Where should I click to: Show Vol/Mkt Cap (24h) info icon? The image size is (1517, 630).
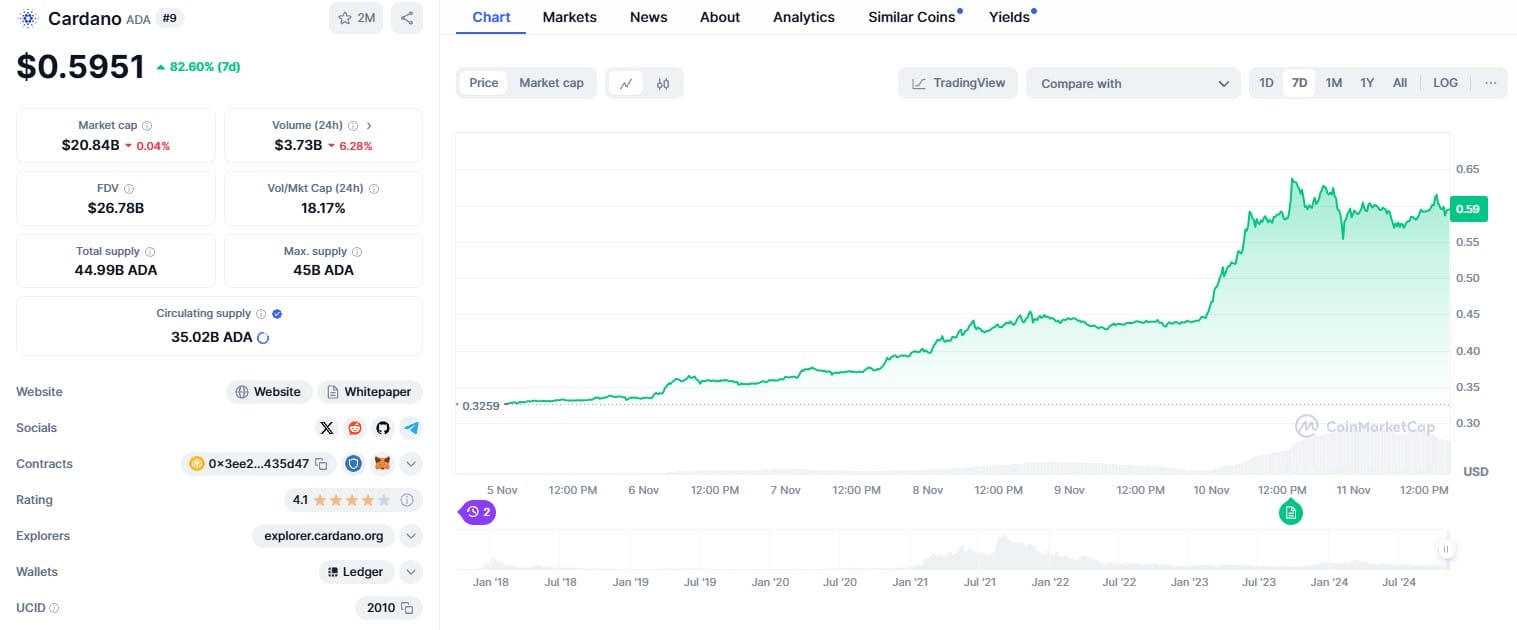(x=374, y=188)
